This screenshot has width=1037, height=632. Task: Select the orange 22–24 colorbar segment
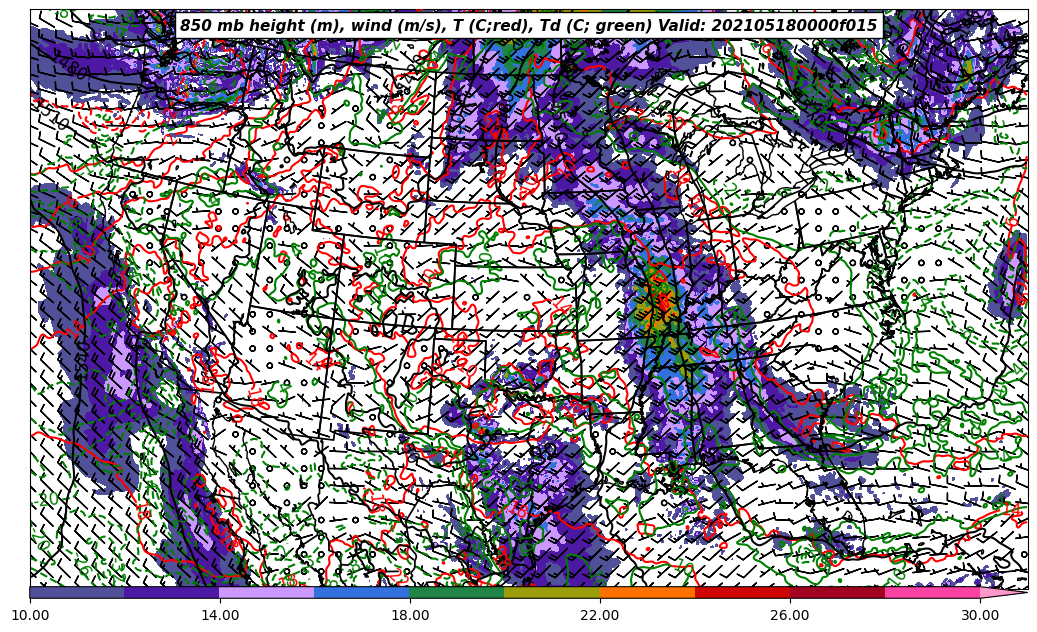tap(647, 592)
